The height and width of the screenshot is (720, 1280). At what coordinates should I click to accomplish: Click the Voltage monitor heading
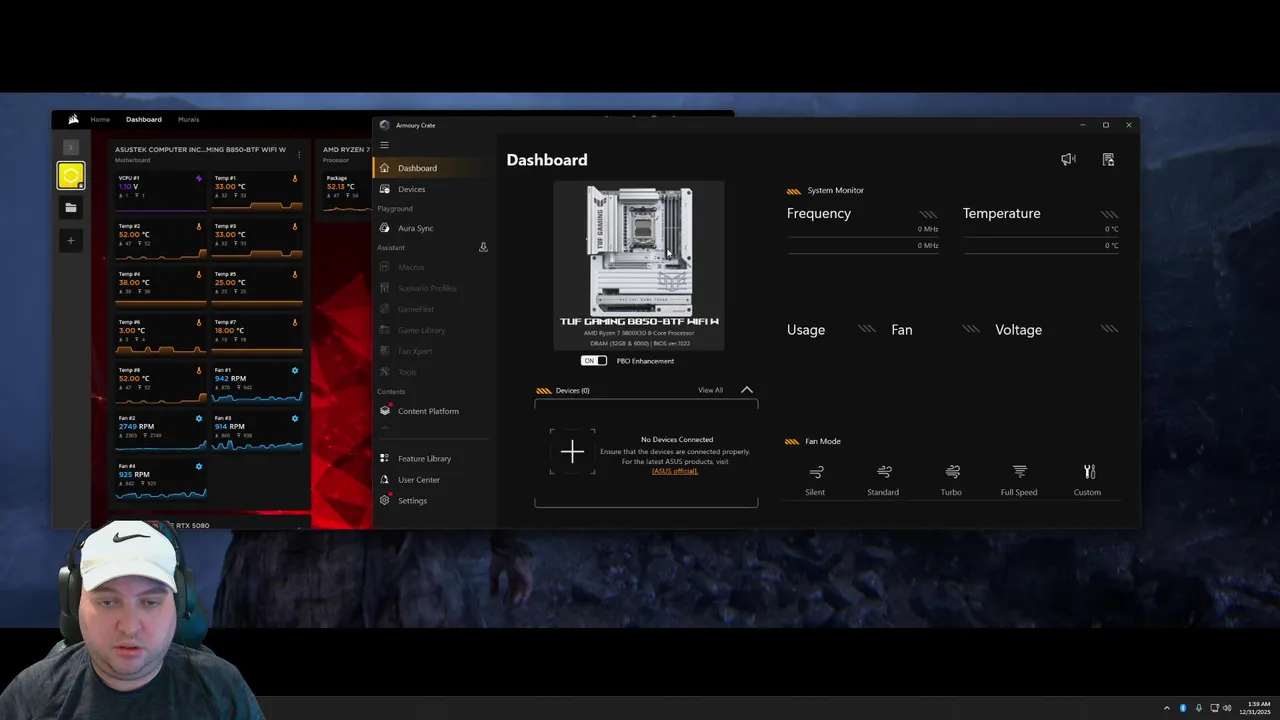click(1018, 330)
